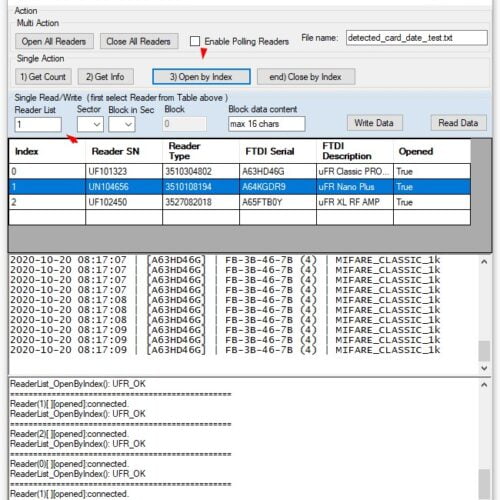Focus the Reader List input field
Viewport: 500px width, 500px height.
pyautogui.click(x=38, y=125)
